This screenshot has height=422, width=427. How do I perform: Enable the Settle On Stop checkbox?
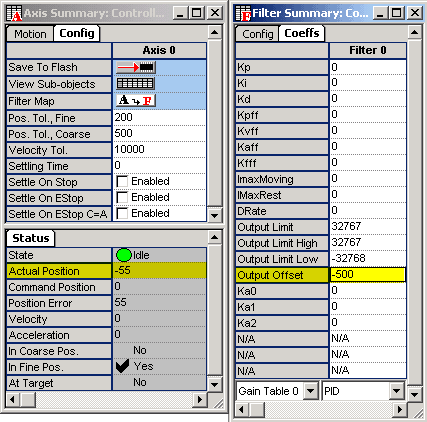pyautogui.click(x=122, y=182)
